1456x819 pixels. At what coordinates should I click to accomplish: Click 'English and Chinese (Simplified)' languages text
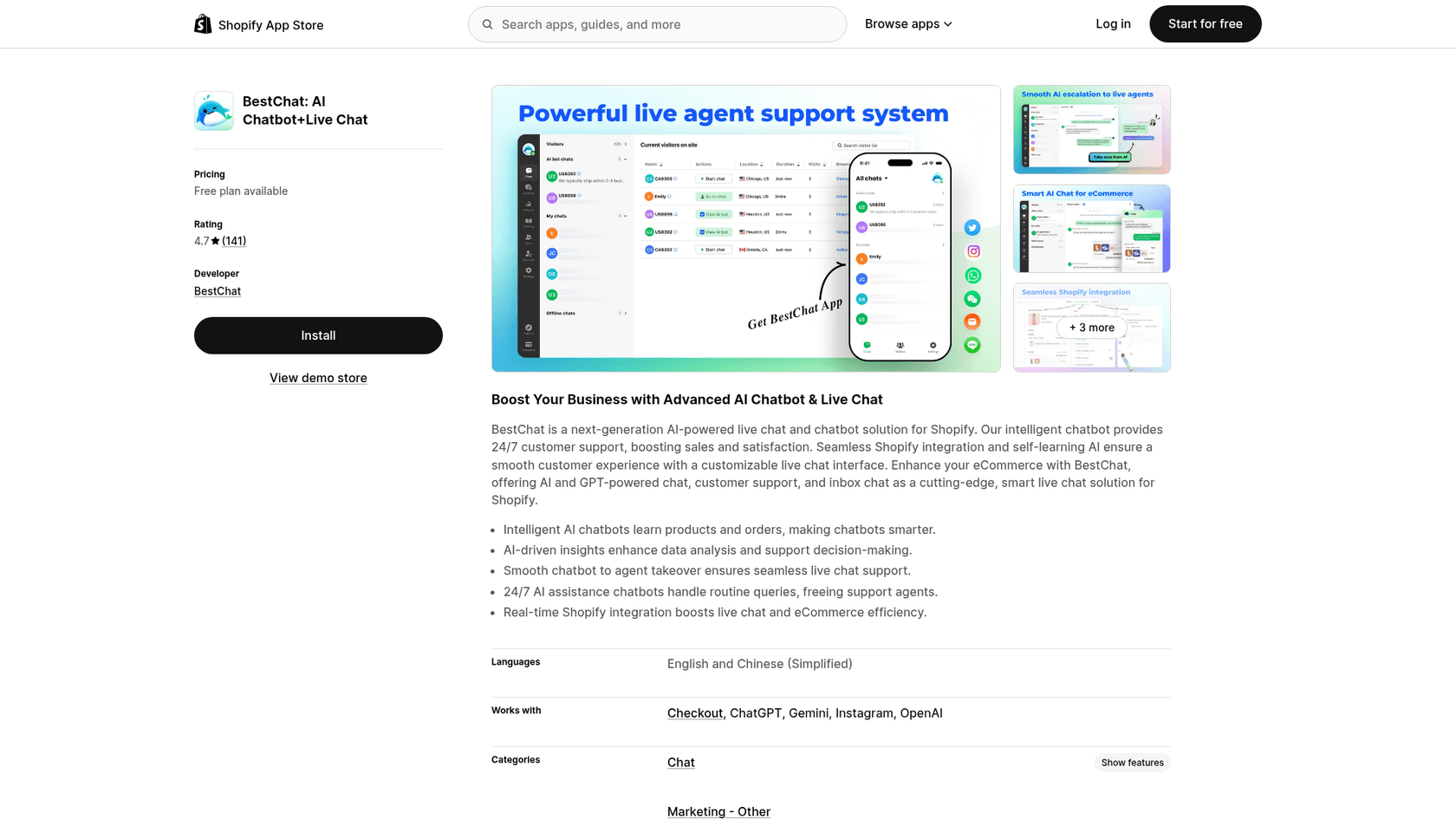click(x=760, y=664)
